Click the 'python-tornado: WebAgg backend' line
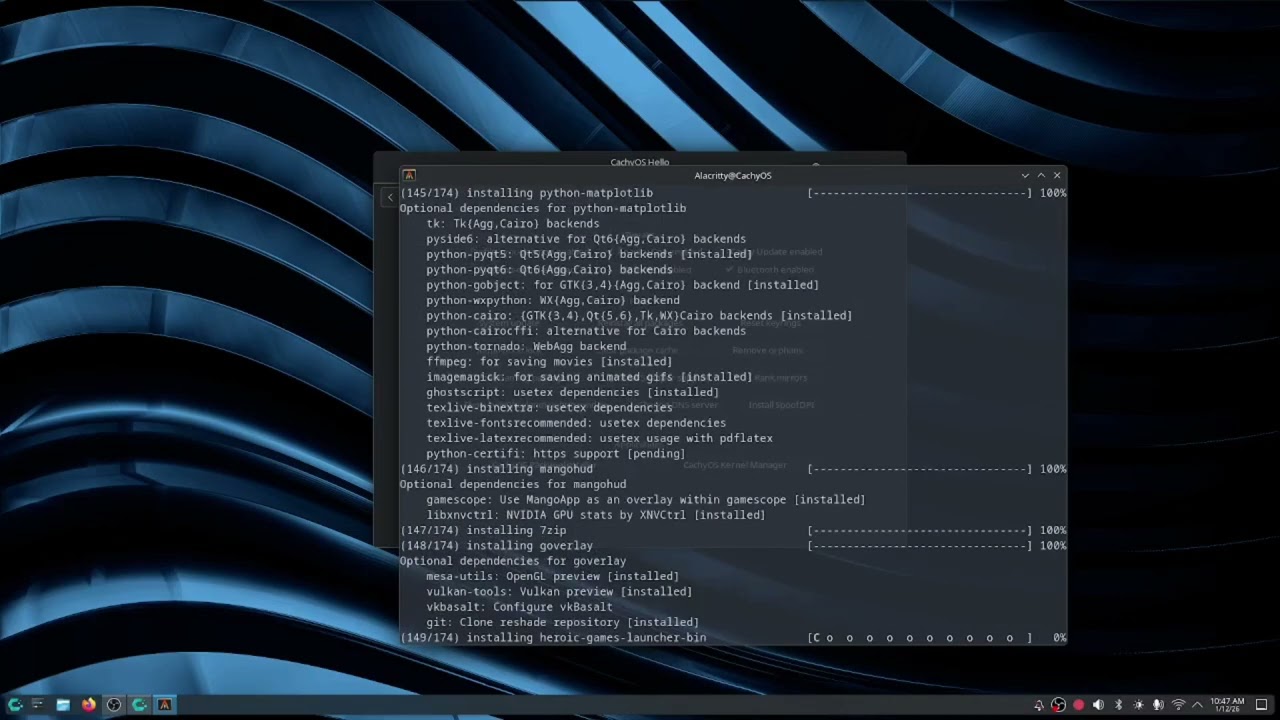Image resolution: width=1280 pixels, height=720 pixels. 526,346
